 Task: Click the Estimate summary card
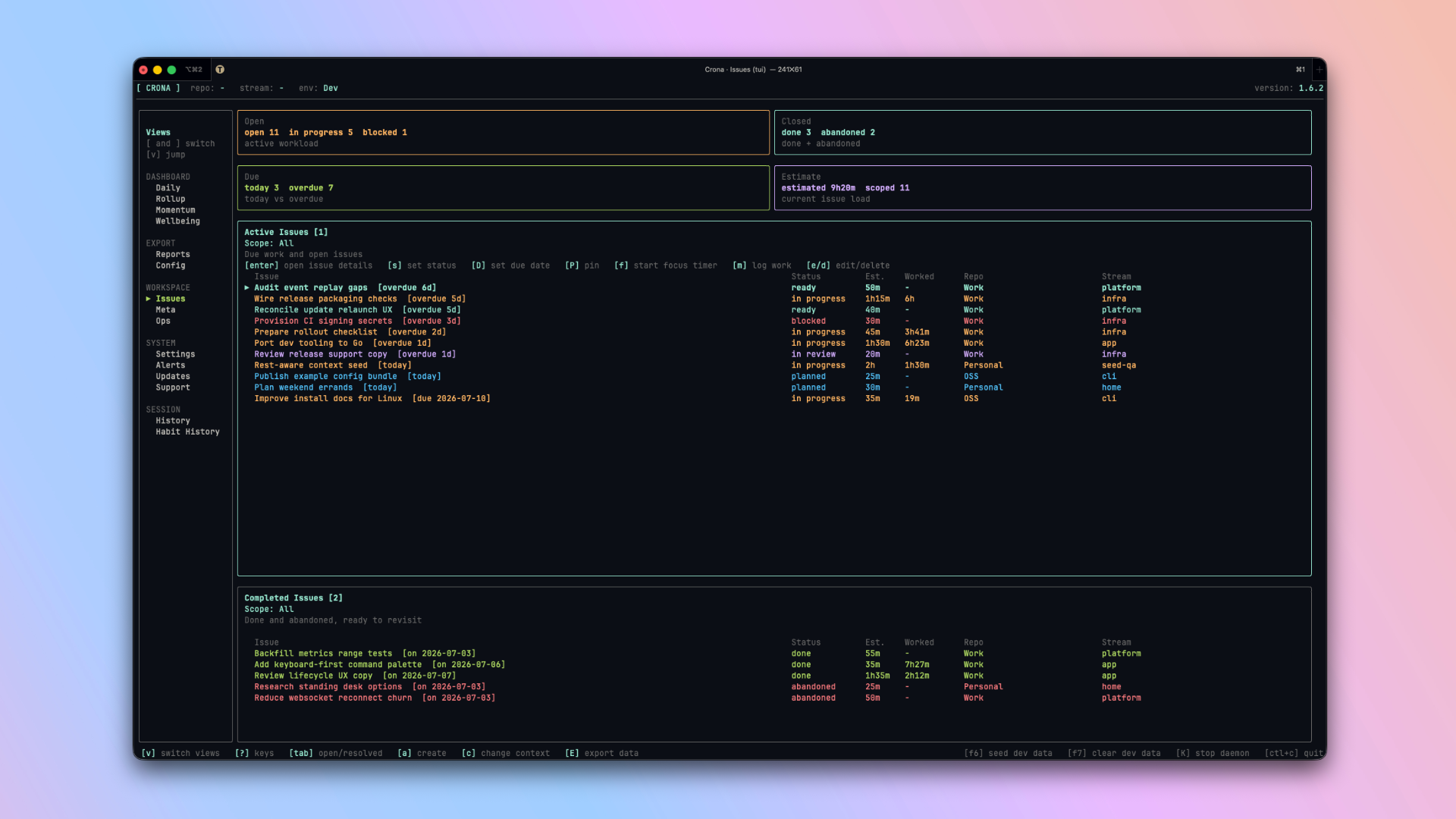coord(1043,188)
